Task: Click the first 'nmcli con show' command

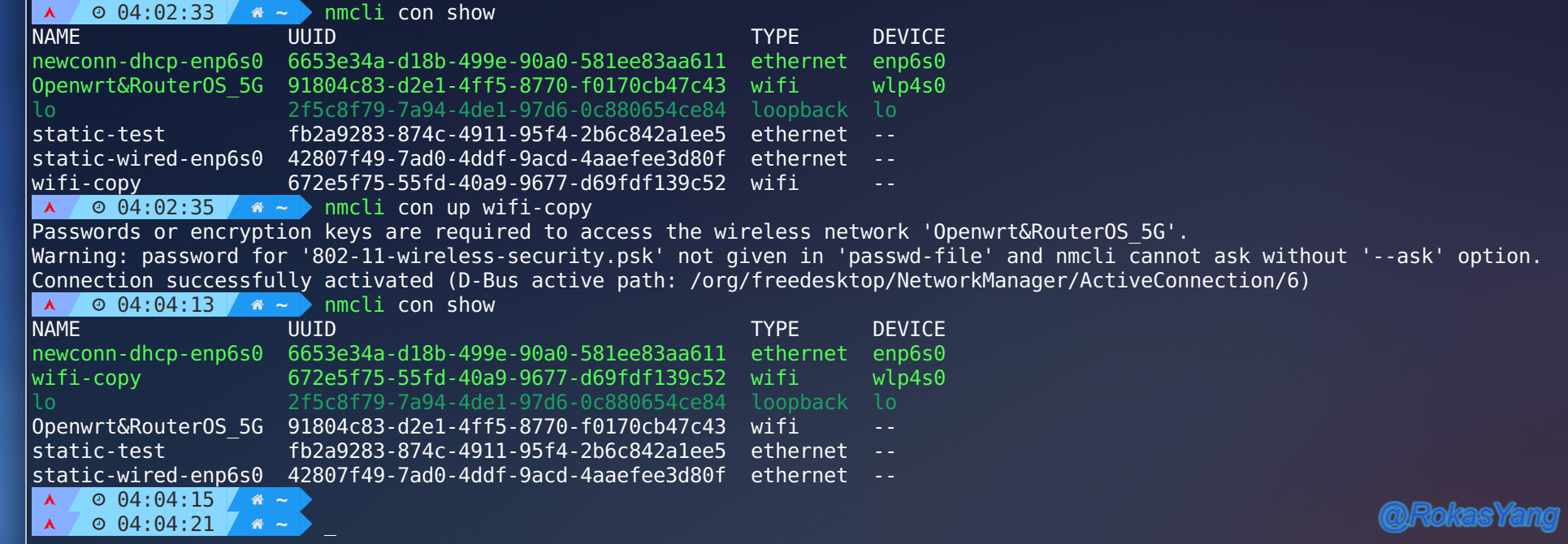Action: (x=409, y=13)
